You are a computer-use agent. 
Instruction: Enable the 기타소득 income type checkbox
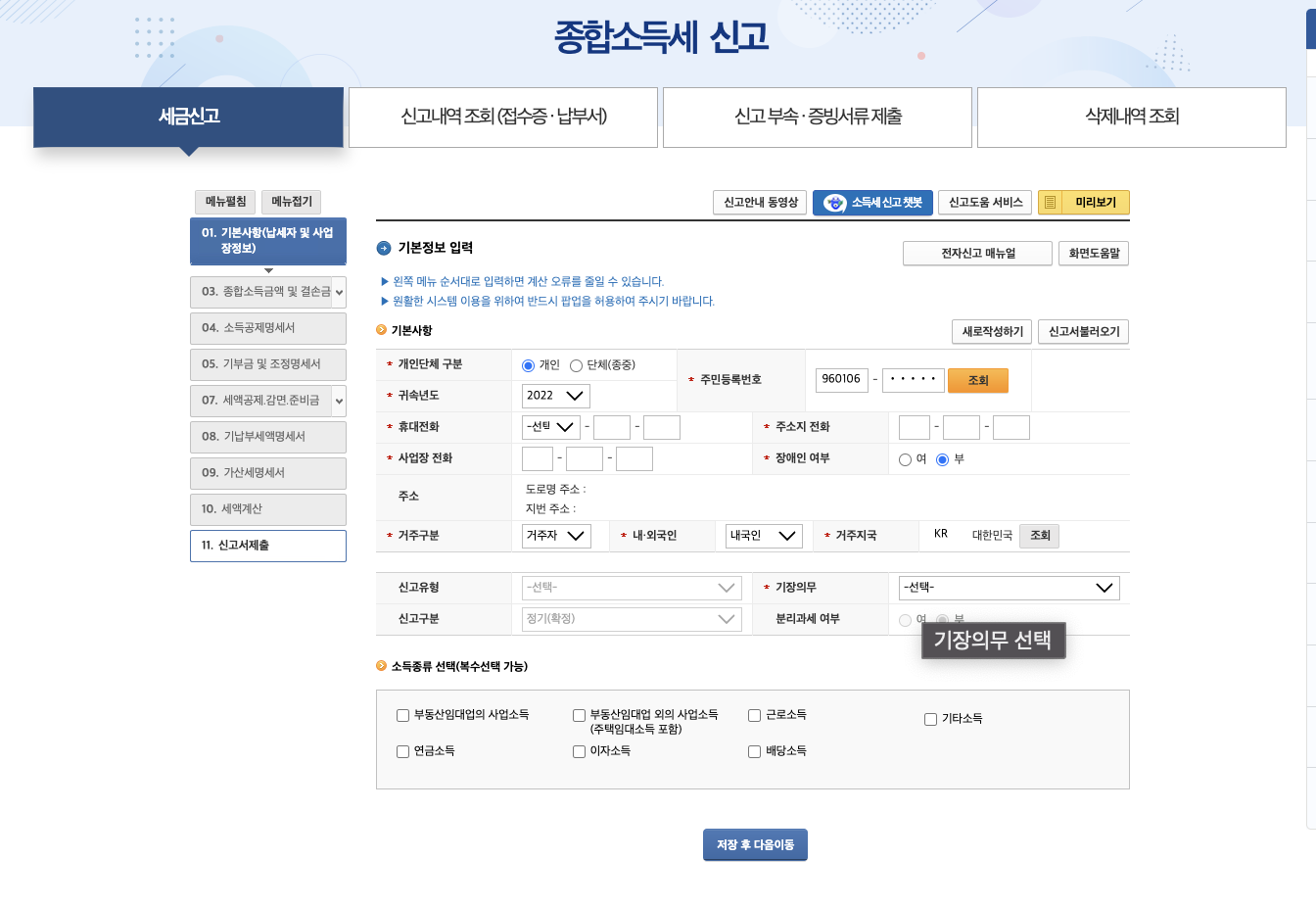(x=930, y=719)
